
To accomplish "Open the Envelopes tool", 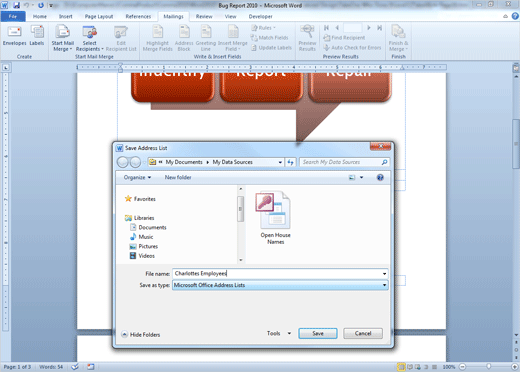I will 14,36.
